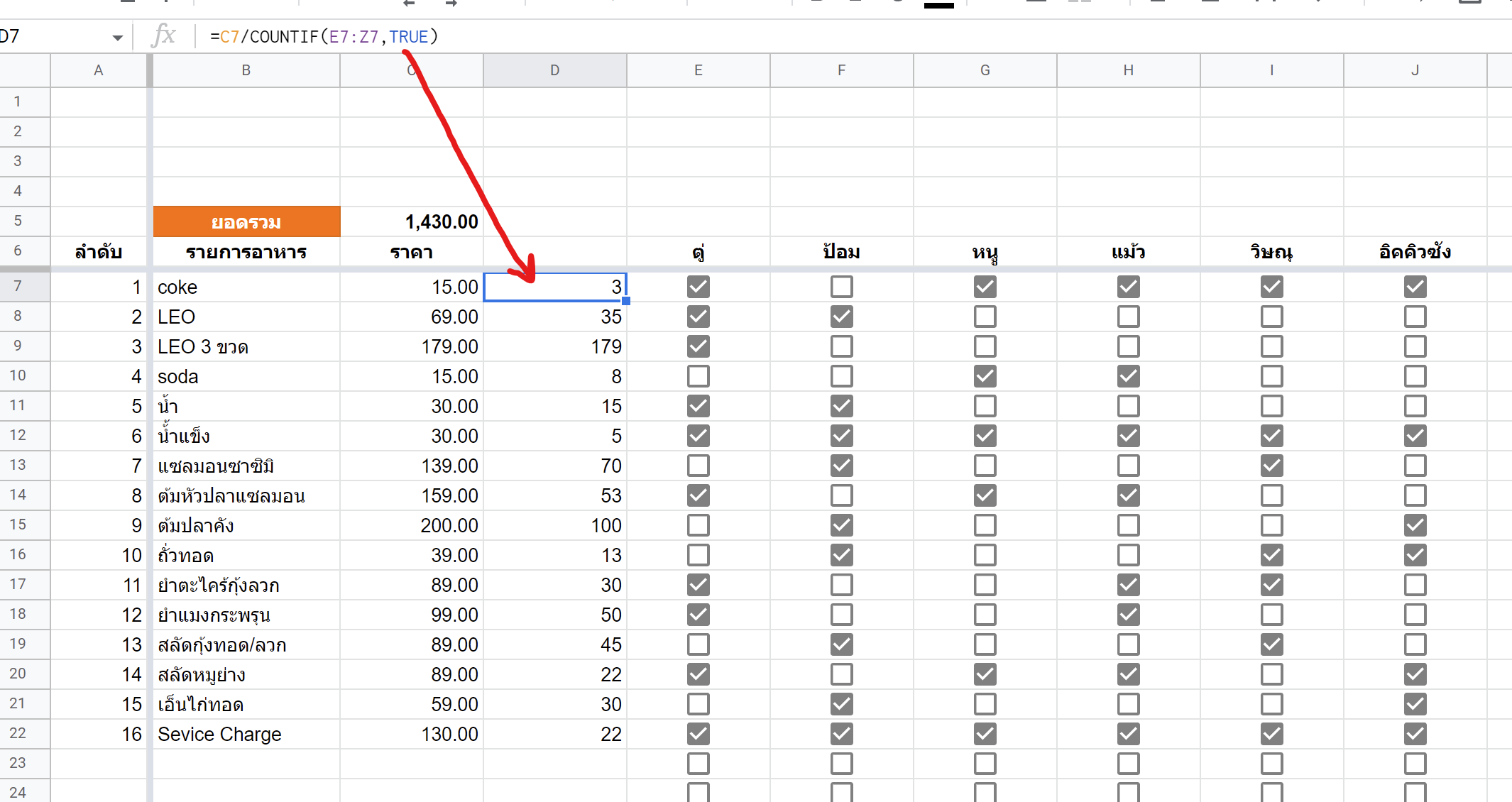Select the coke item cell
This screenshot has width=1512, height=802.
point(246,287)
